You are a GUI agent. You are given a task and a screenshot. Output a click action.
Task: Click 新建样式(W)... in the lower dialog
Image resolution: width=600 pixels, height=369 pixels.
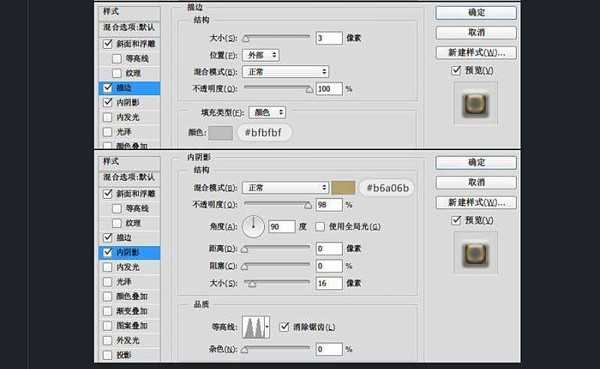[476, 202]
